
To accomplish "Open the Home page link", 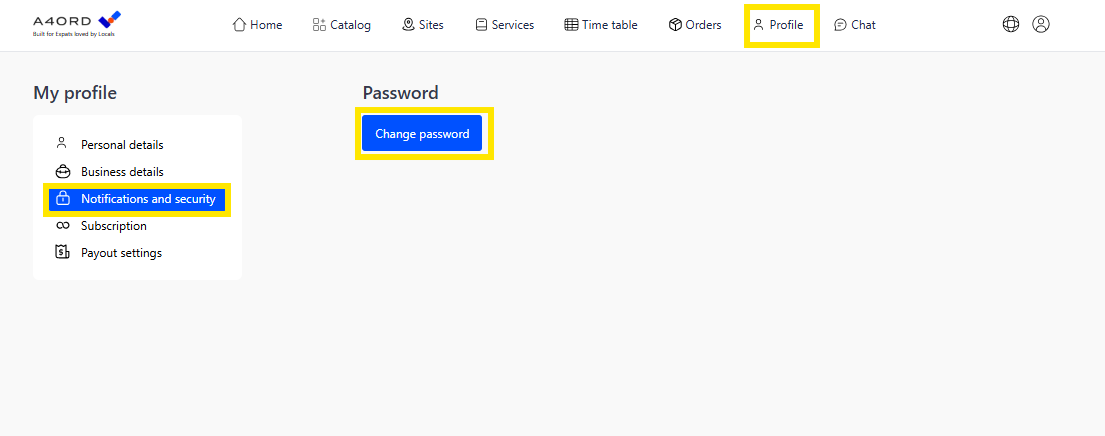I will (x=257, y=25).
